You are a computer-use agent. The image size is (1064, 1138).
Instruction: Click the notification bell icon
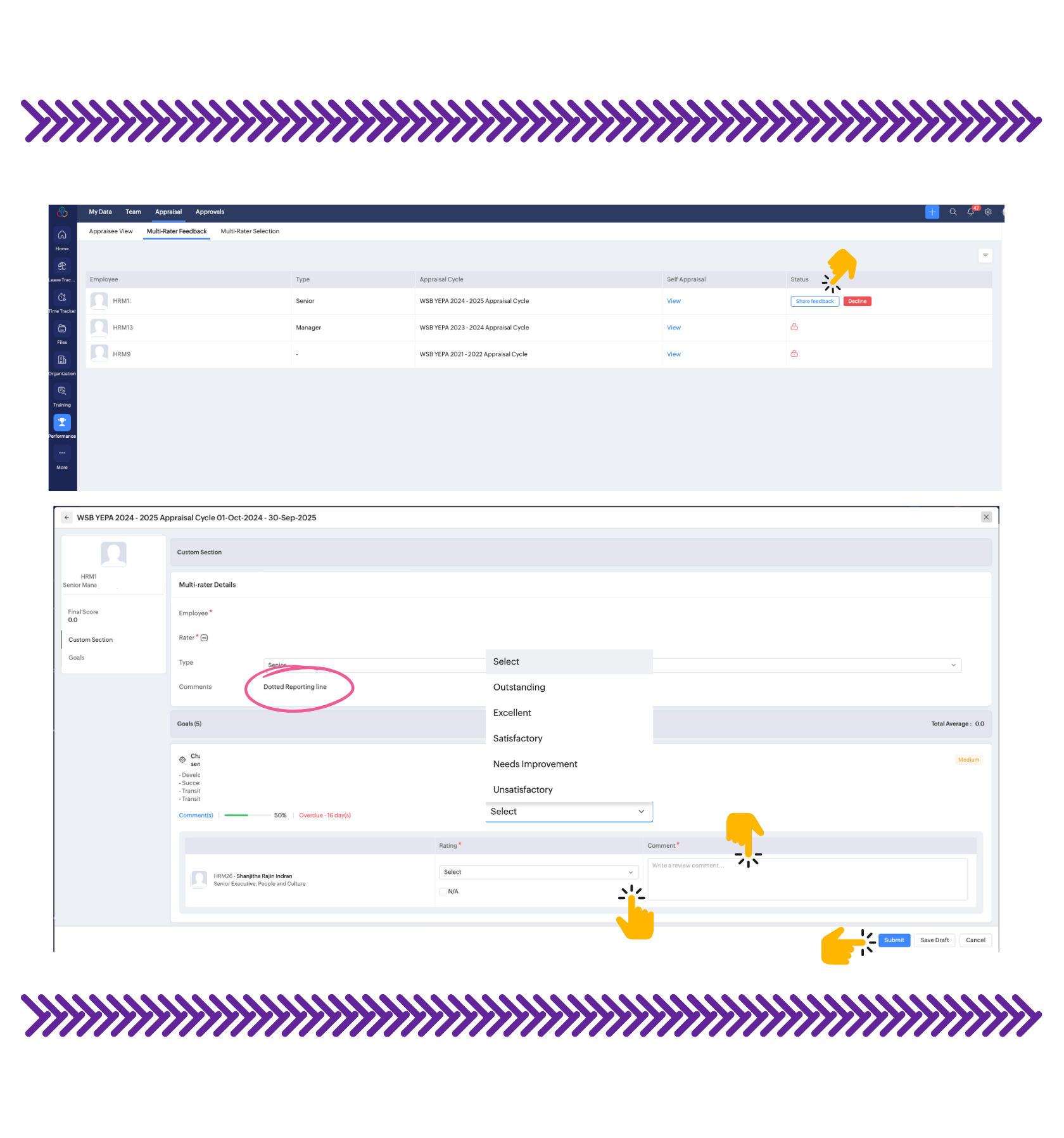coord(970,212)
